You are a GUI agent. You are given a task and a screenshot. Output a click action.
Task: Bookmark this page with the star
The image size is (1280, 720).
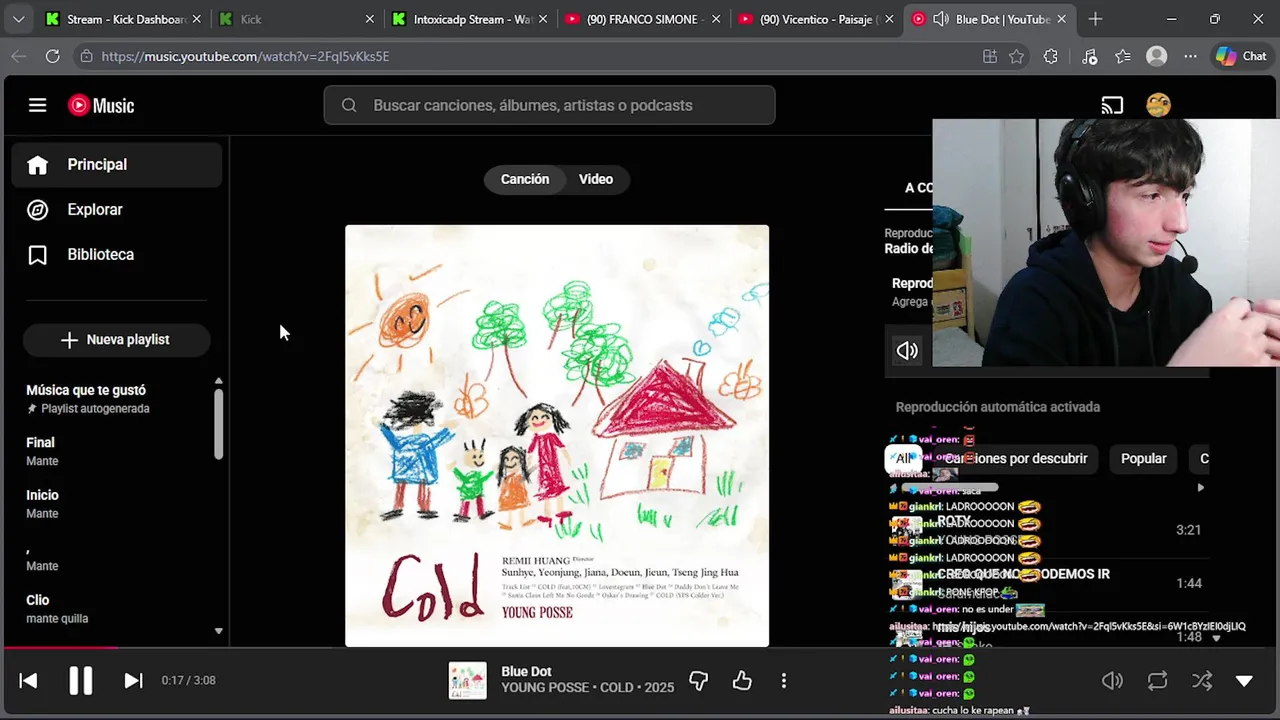point(1016,57)
